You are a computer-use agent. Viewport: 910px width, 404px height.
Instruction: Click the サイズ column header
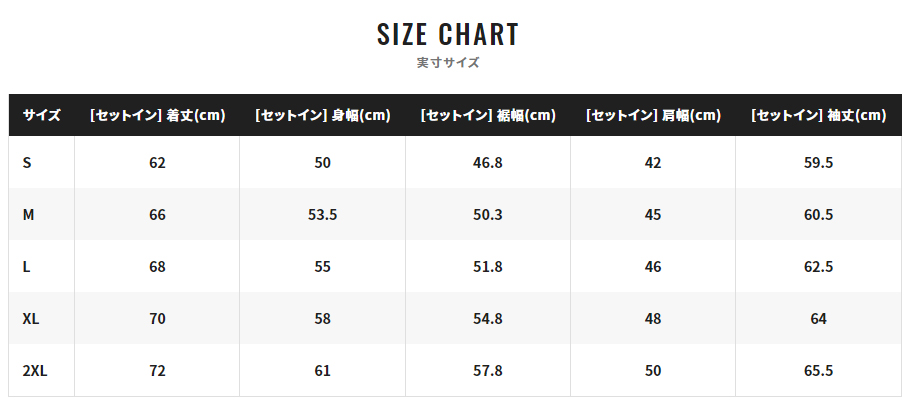41,115
